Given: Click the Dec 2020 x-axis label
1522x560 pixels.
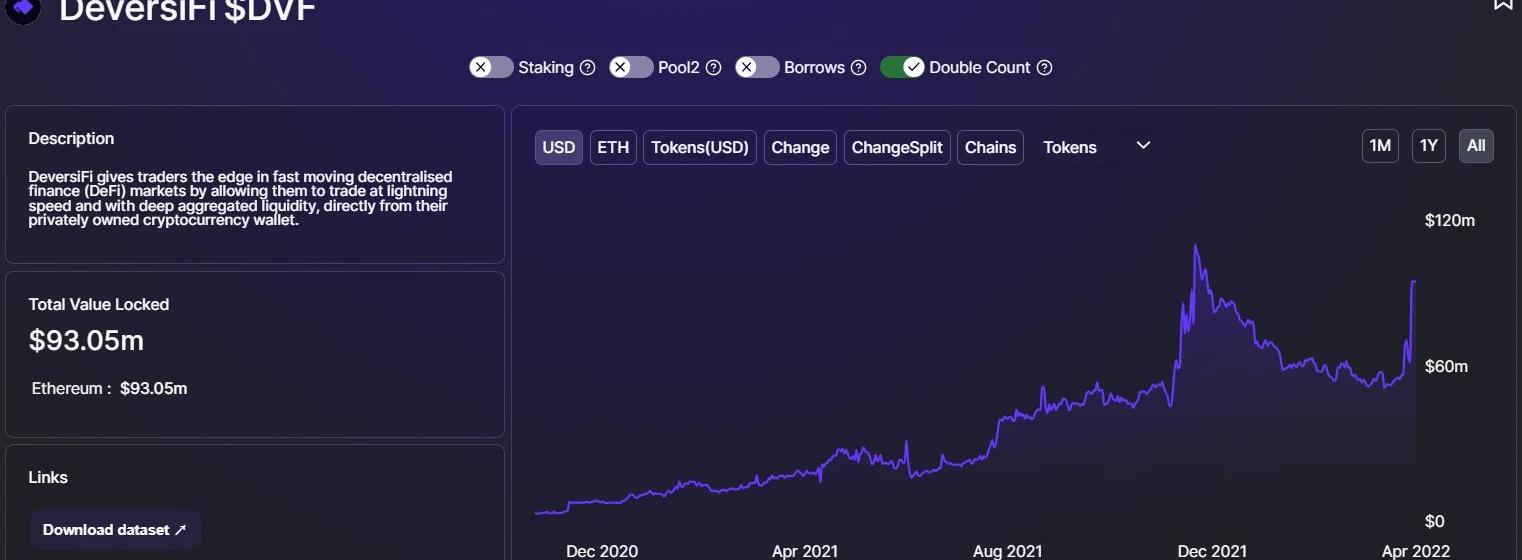Looking at the screenshot, I should [602, 551].
